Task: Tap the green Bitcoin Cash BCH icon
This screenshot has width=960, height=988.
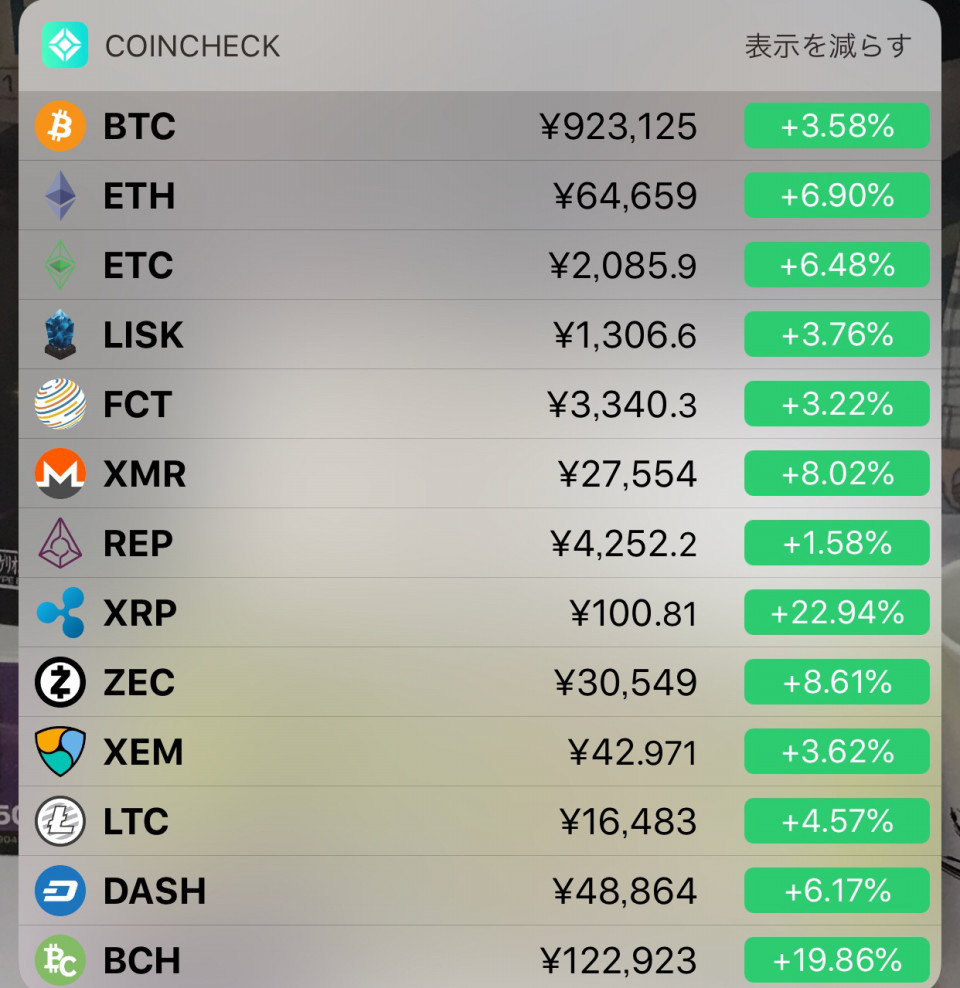Action: [60, 960]
